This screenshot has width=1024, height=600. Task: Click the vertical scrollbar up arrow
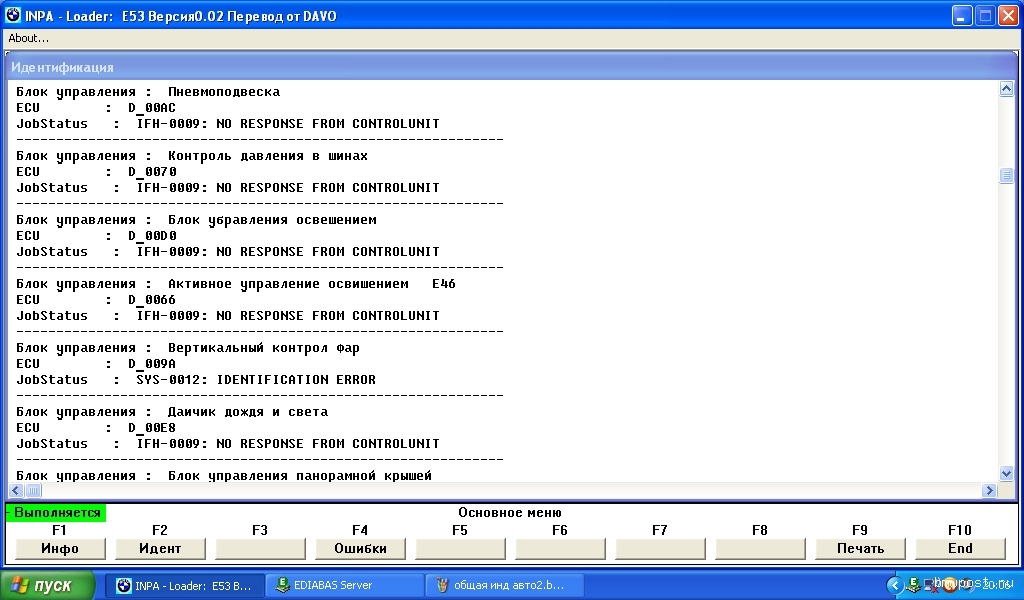(x=1007, y=89)
